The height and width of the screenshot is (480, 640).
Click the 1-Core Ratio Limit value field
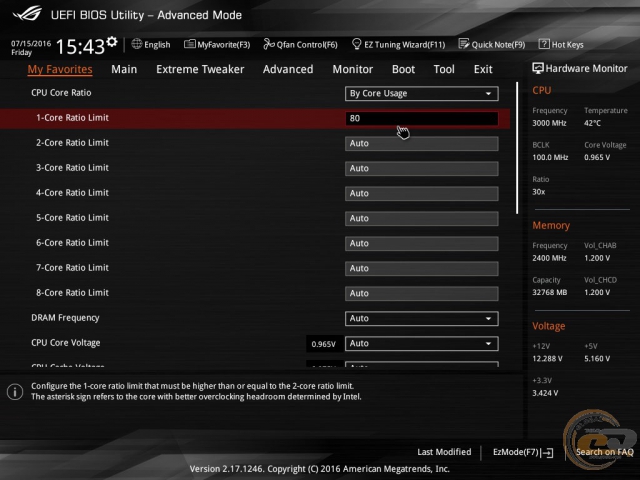click(422, 118)
